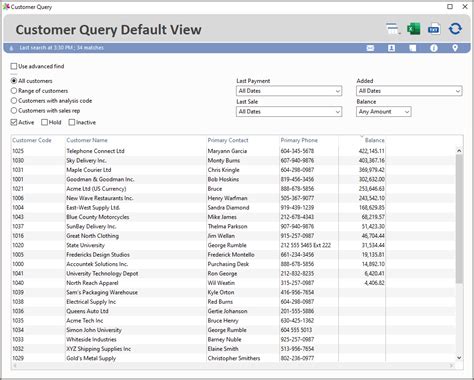Viewport: 474px width, 380px height.
Task: Click SunBay Delivery Inc. name
Action: point(91,226)
